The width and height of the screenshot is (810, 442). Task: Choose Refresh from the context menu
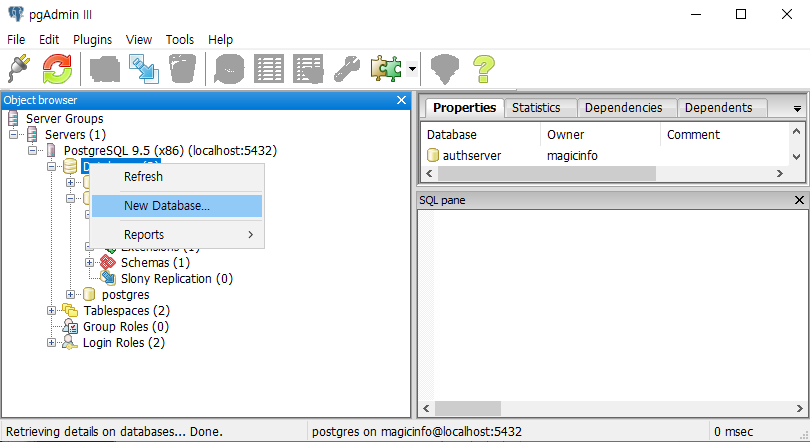point(177,177)
